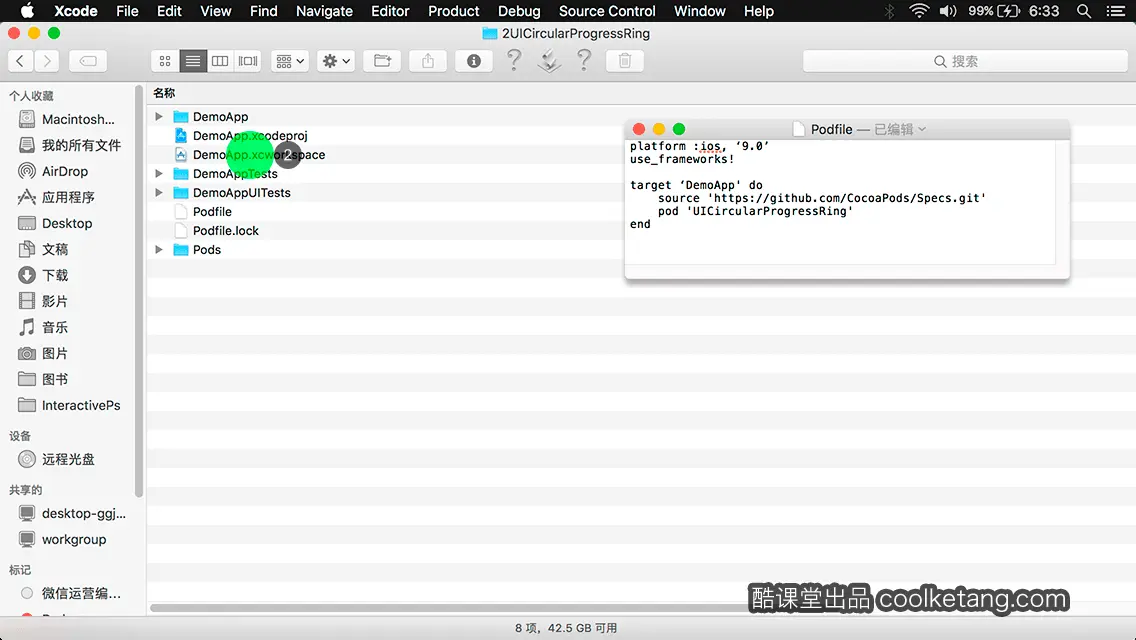Create a new folder with toolbar icon
The image size is (1136, 640).
[382, 61]
